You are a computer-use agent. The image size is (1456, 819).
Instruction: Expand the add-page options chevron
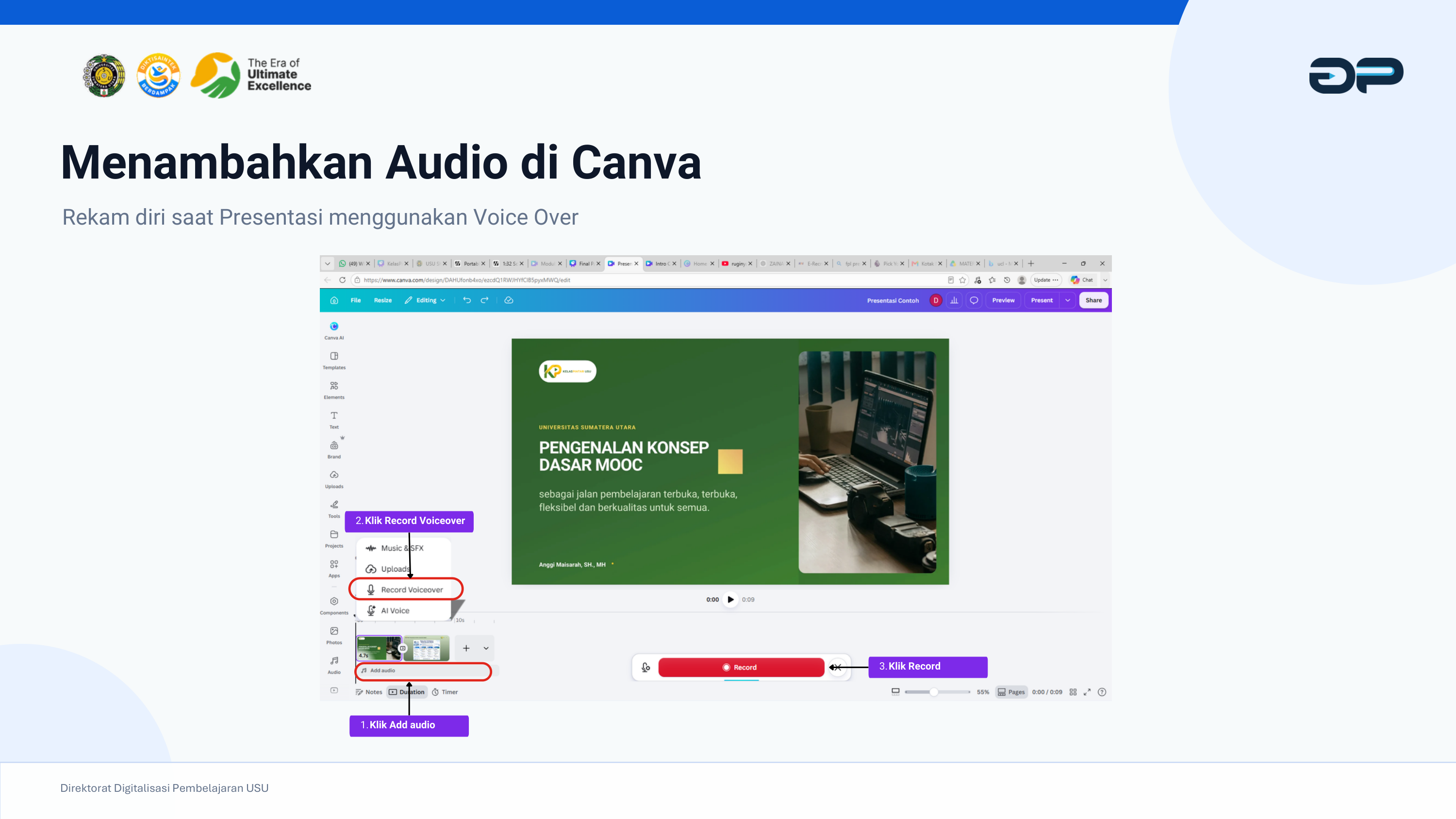(485, 648)
